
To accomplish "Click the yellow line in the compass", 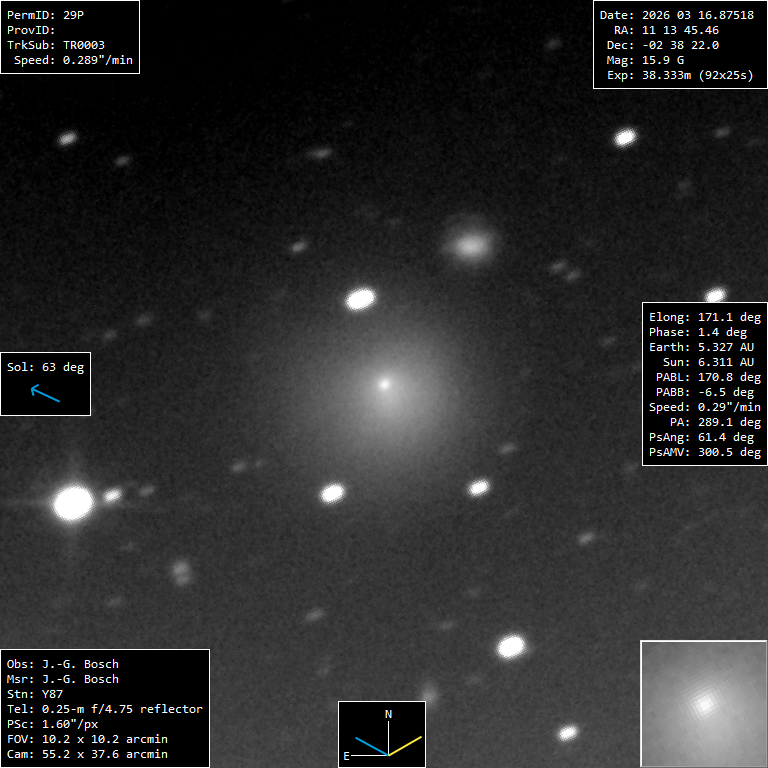I will click(406, 745).
